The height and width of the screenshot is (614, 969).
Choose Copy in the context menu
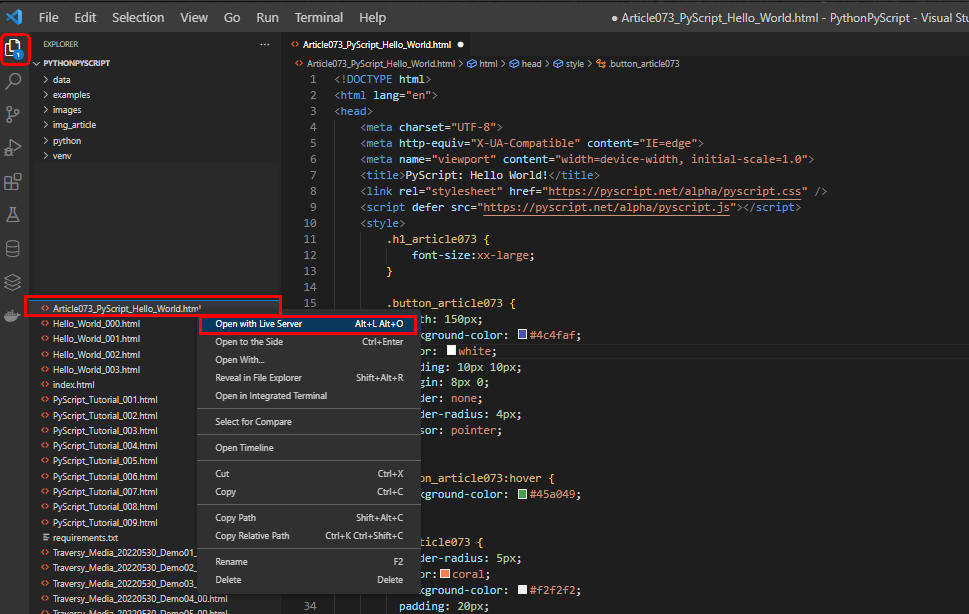coord(308,492)
